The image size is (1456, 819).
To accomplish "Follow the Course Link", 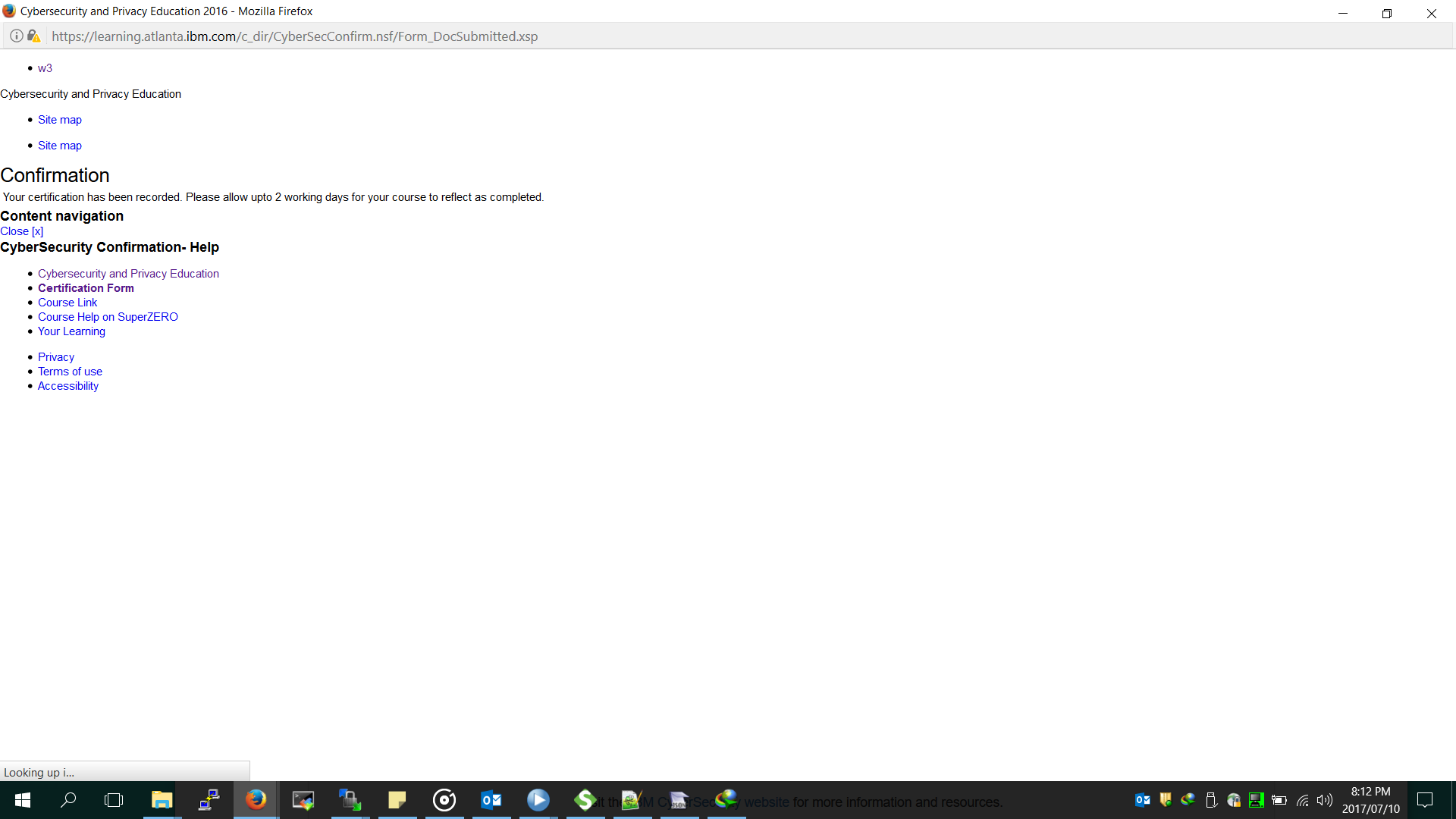I will pyautogui.click(x=67, y=303).
